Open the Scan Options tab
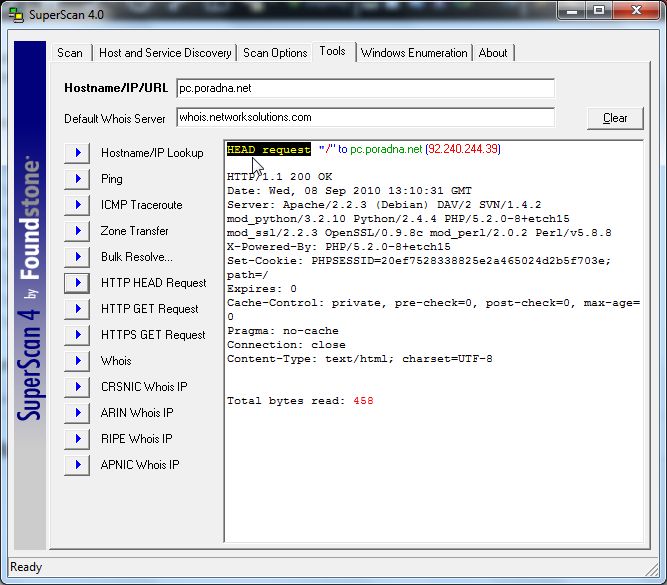 (x=275, y=53)
